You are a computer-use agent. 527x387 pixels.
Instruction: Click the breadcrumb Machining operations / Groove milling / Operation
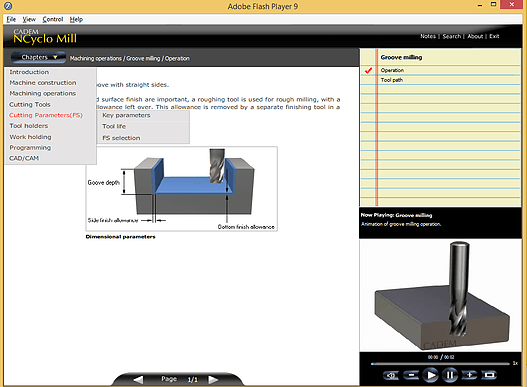[130, 59]
